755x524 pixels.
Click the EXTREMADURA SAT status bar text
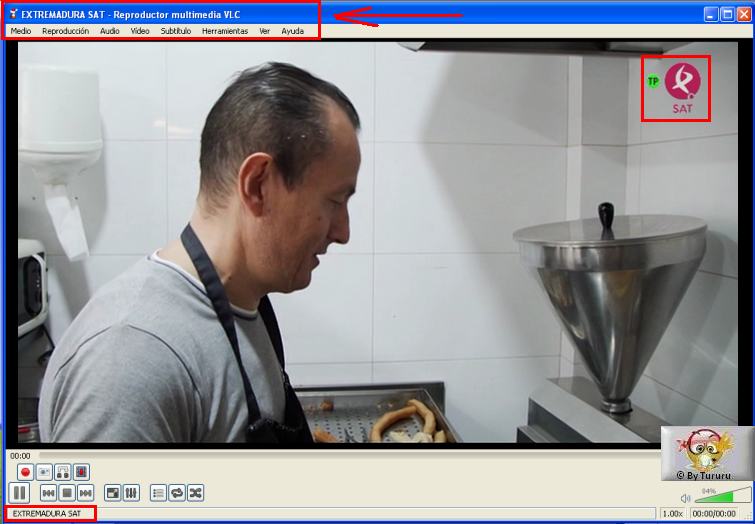(x=47, y=513)
